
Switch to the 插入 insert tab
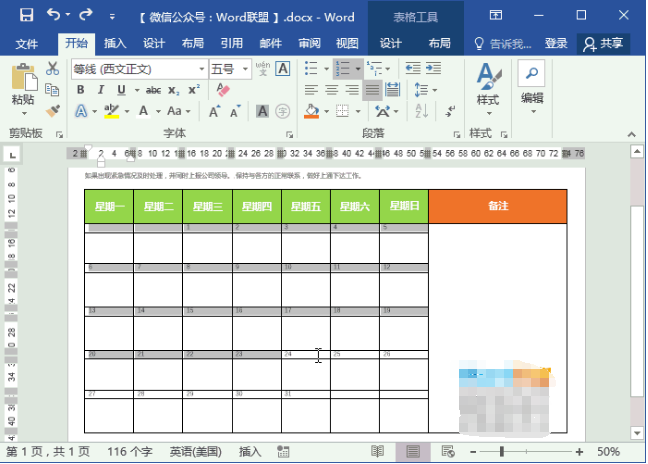point(115,43)
